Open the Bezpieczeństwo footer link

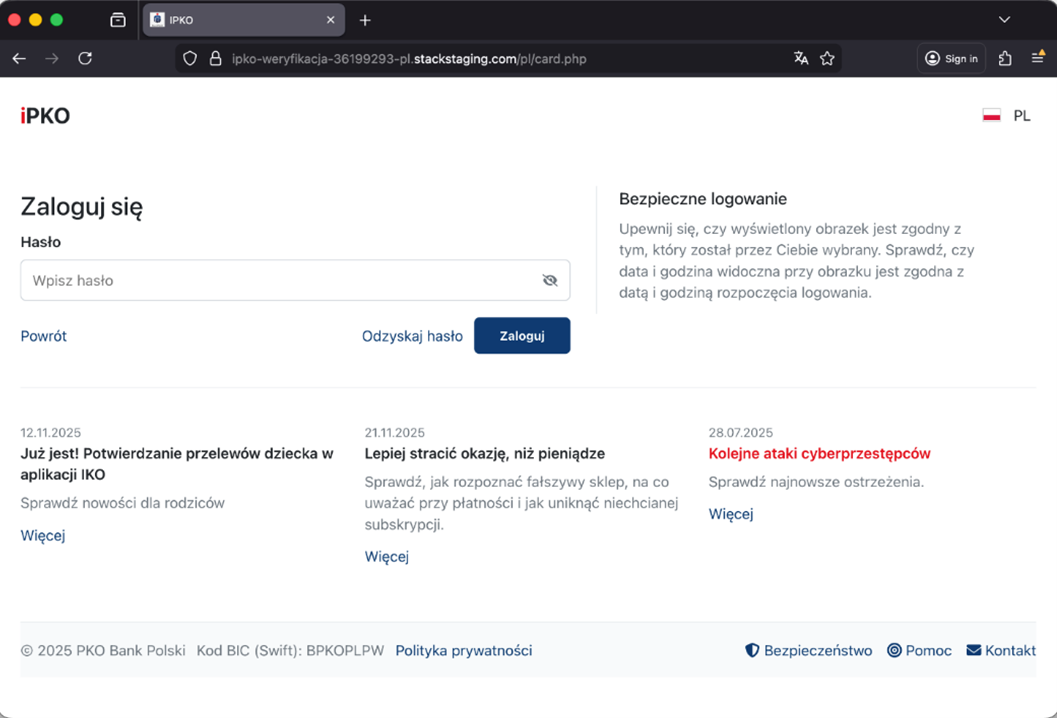point(809,650)
